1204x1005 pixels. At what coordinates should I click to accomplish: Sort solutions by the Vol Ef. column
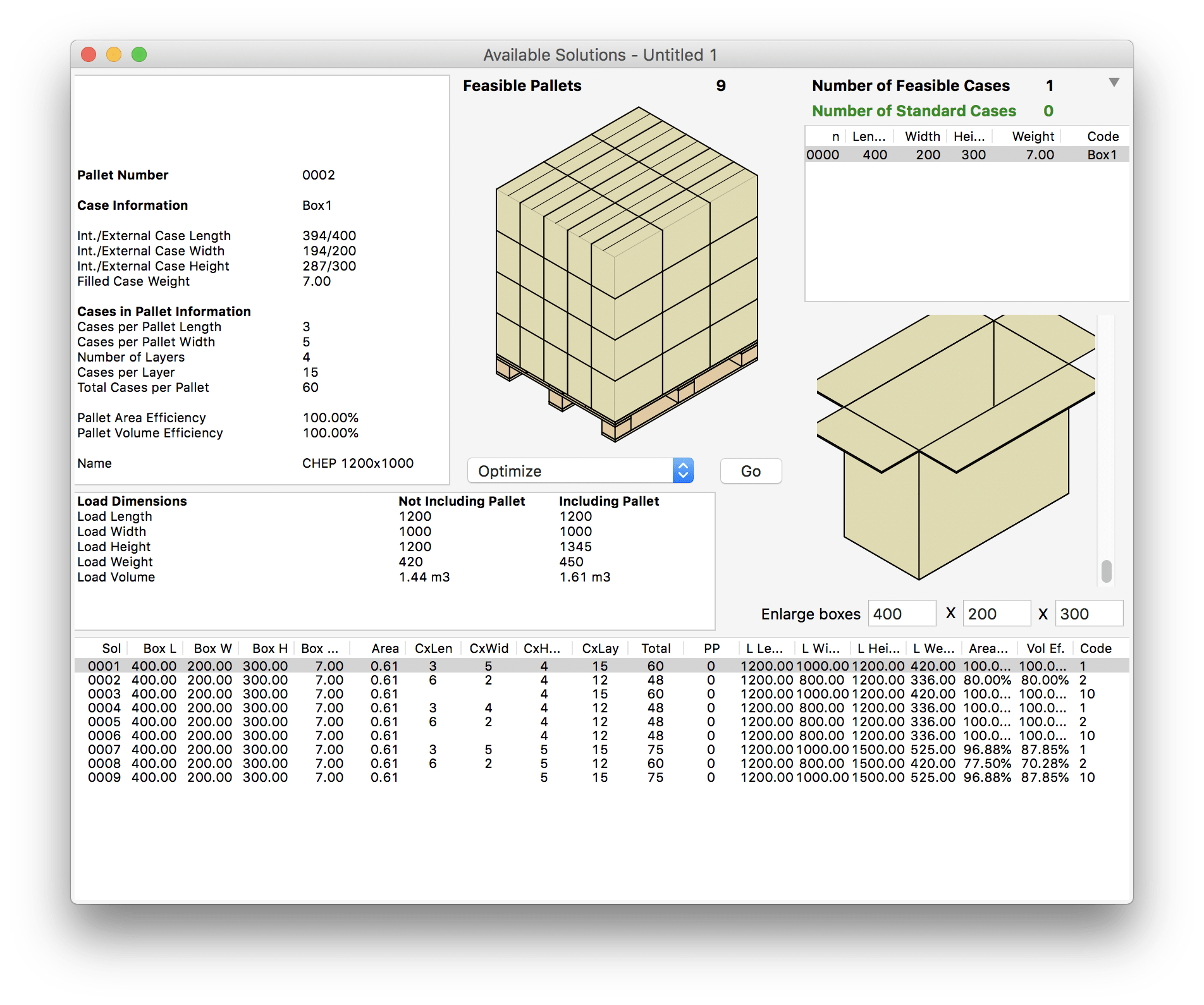pos(1047,648)
